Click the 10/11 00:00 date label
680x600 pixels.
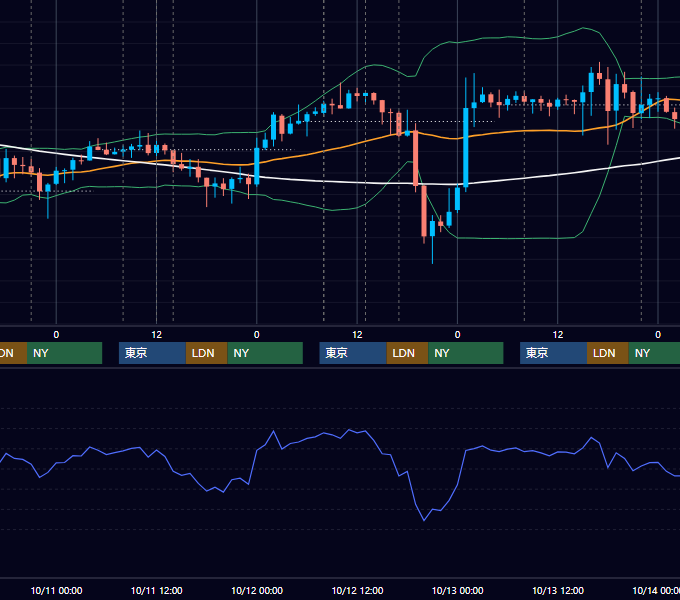pos(56,590)
